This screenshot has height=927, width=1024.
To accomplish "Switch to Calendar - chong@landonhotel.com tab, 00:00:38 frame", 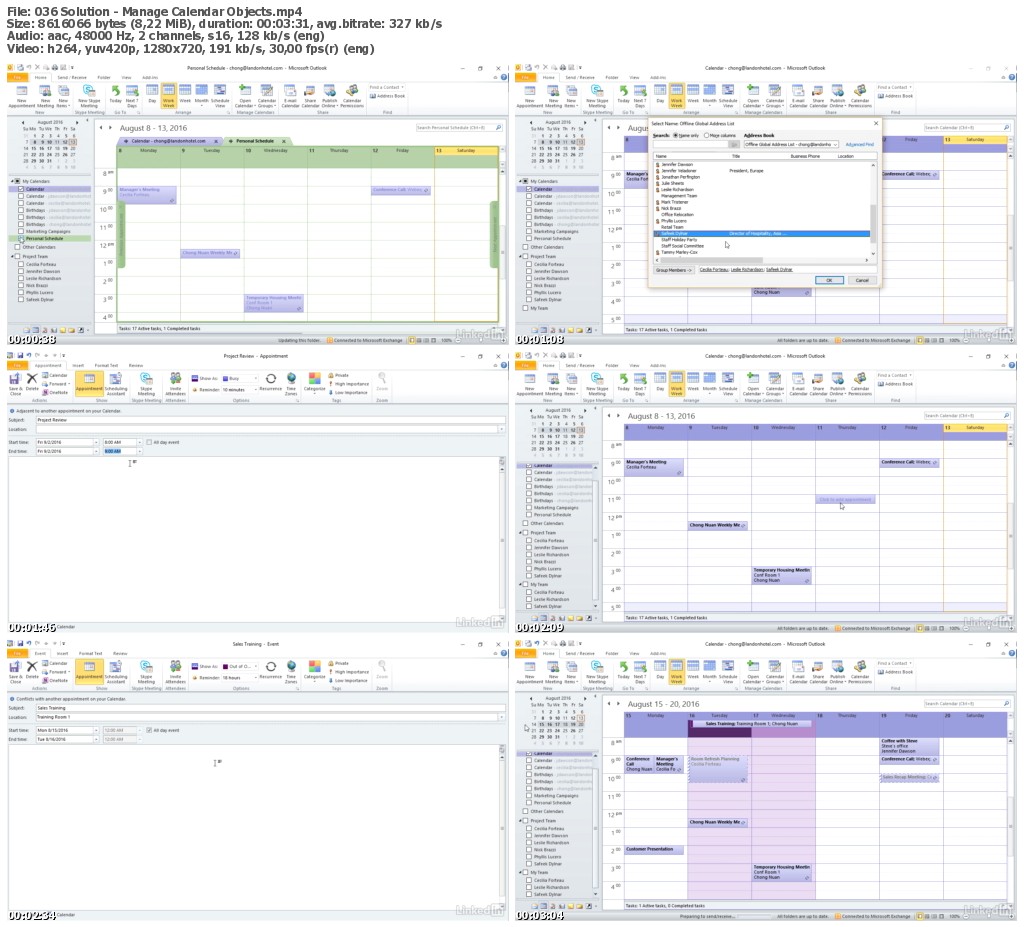I will [168, 141].
